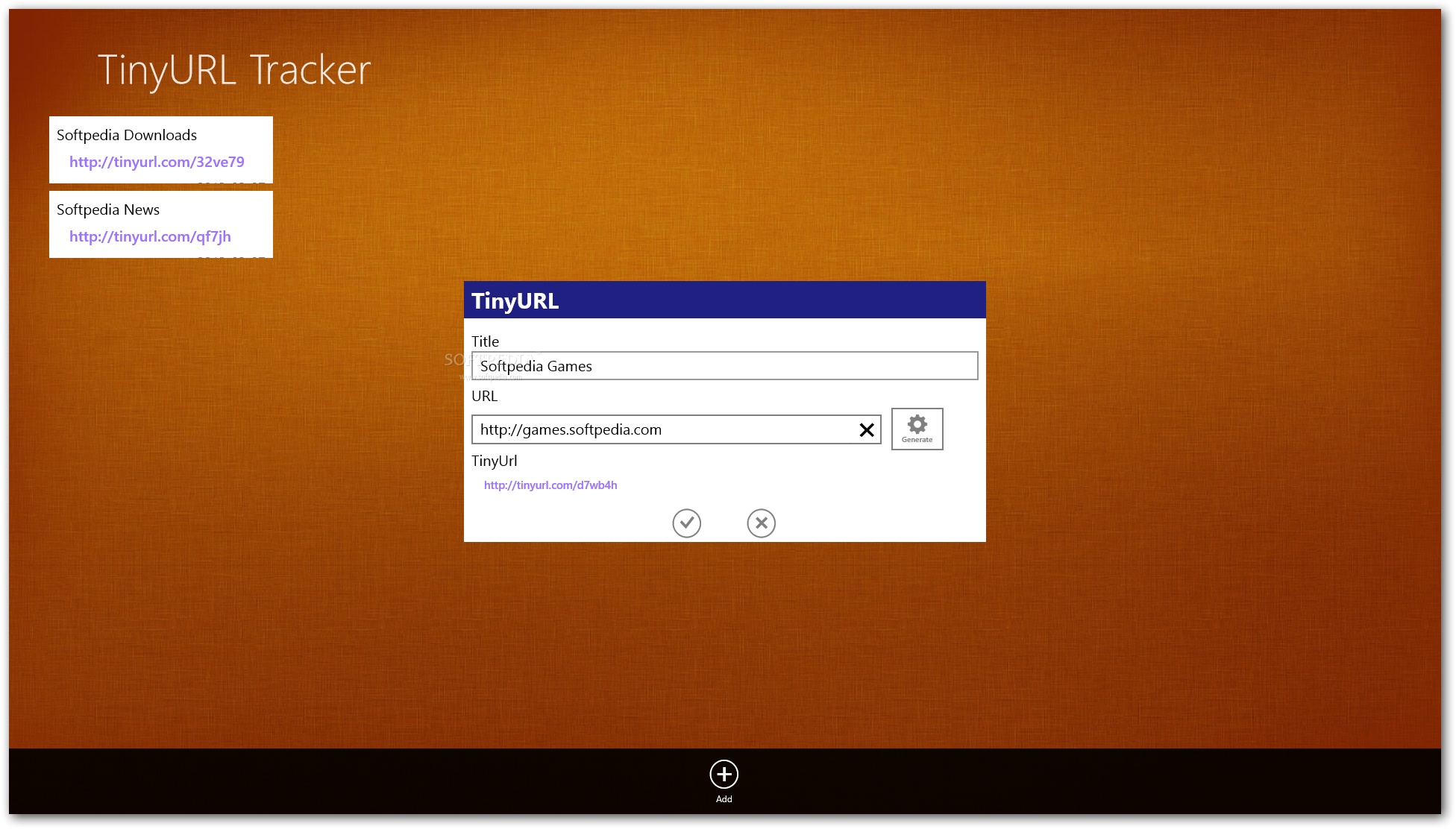Screen dimensions: 1456x829
Task: Clear the URL field with the X icon
Action: coord(866,430)
